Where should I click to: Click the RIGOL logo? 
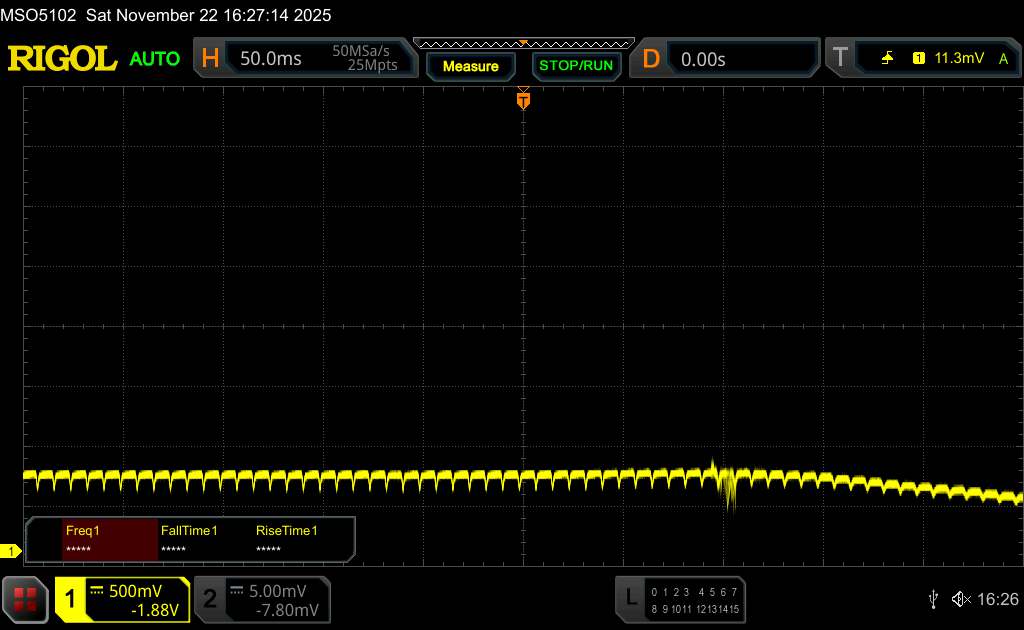[62, 59]
